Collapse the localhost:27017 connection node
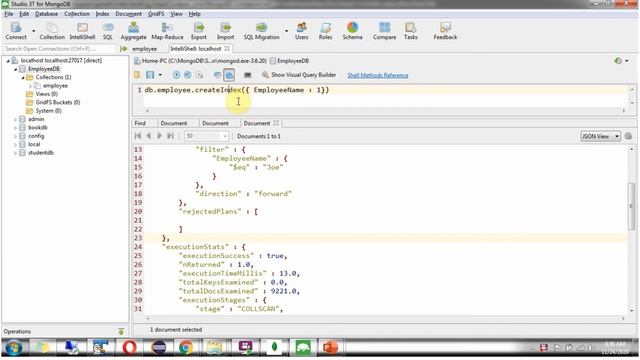 coord(8,60)
